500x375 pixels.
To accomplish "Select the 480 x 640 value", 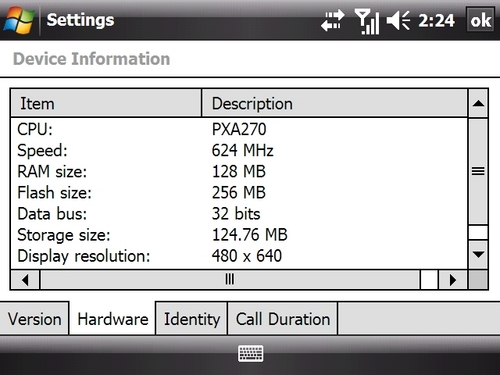I will [247, 256].
